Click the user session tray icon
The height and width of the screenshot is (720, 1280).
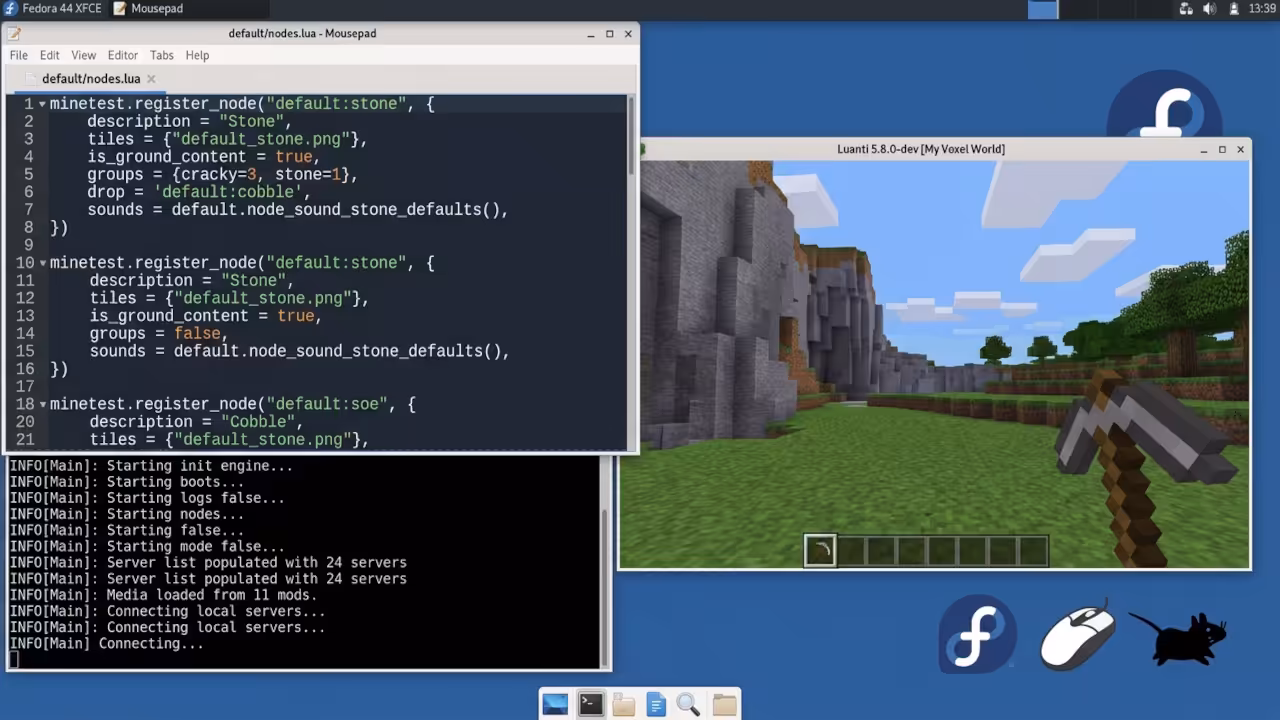[x=1232, y=9]
